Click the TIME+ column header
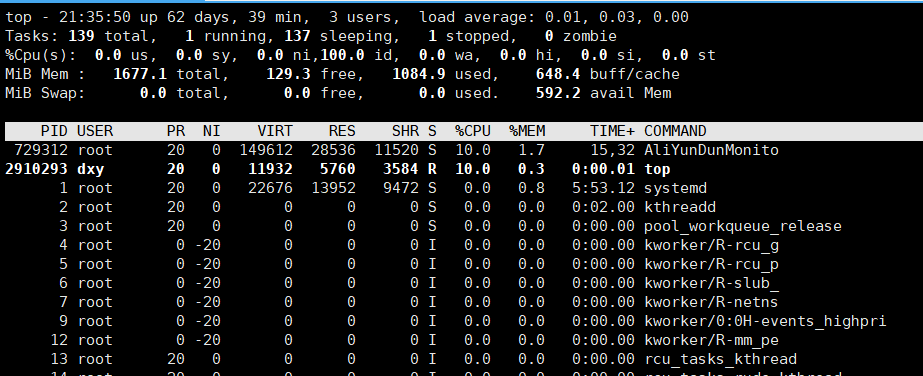 pyautogui.click(x=613, y=131)
